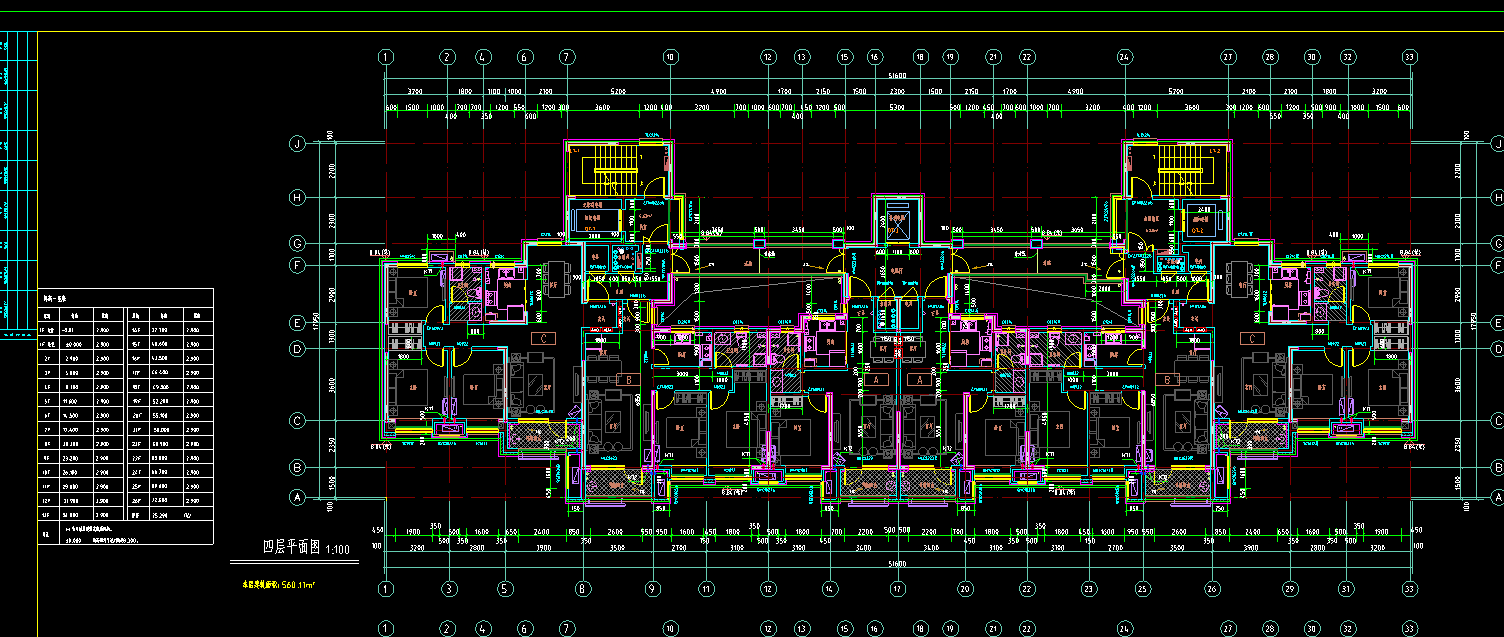Click the top overall dimension 51600
Image resolution: width=1504 pixels, height=637 pixels.
tap(897, 75)
